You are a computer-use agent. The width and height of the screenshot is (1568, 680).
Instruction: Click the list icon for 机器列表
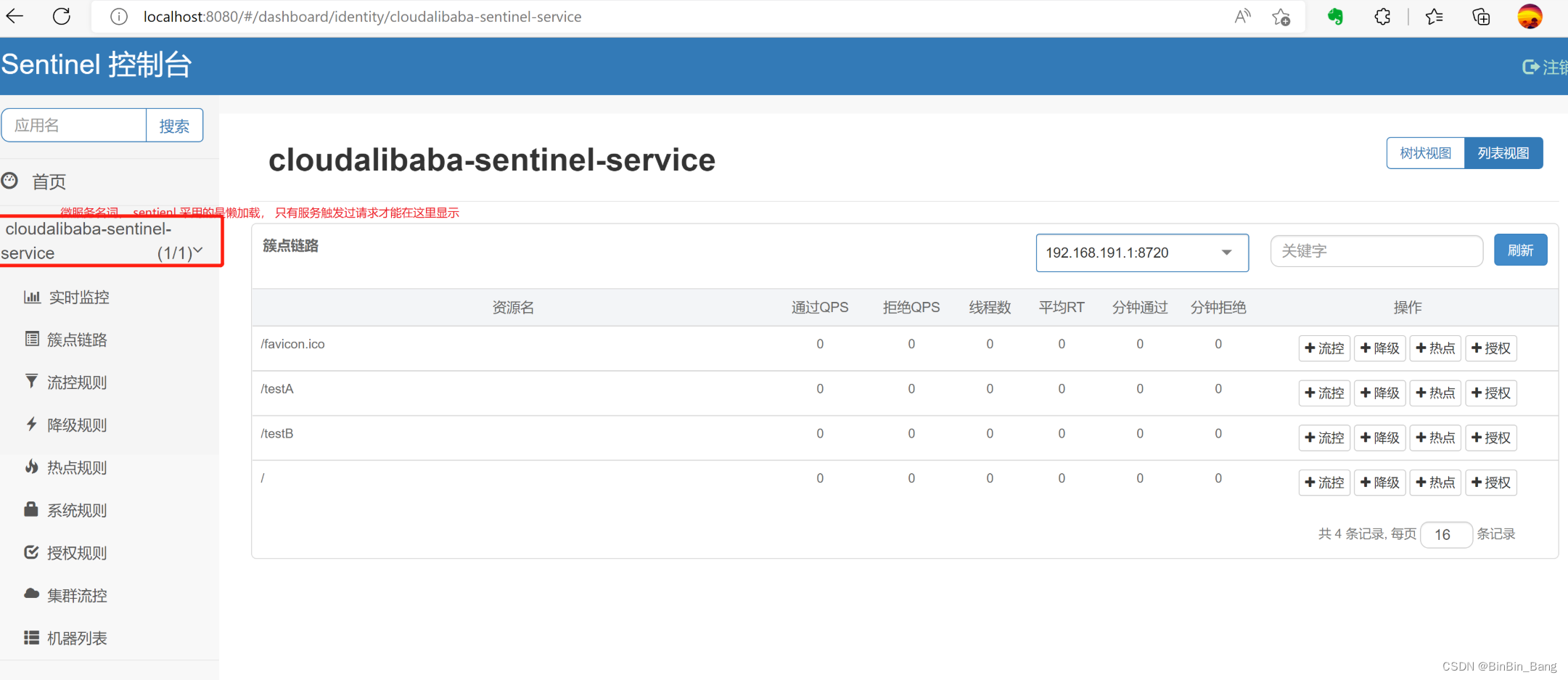coord(31,637)
